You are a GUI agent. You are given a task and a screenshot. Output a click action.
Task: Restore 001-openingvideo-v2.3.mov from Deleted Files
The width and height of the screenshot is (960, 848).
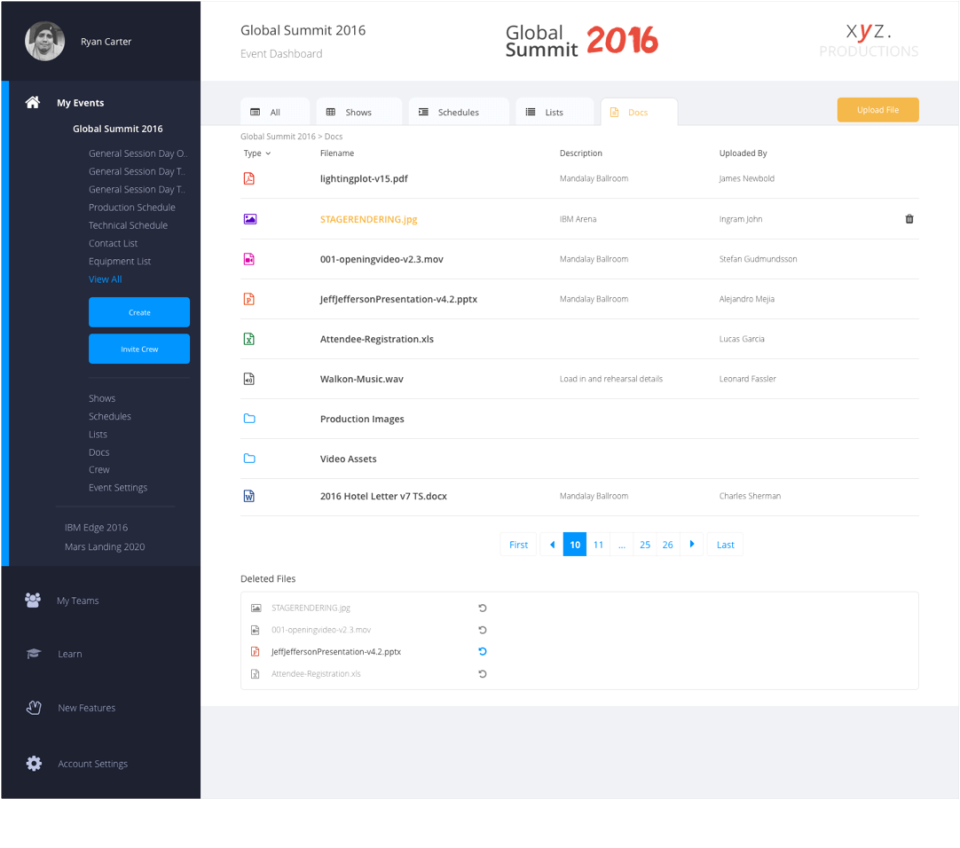click(x=482, y=630)
